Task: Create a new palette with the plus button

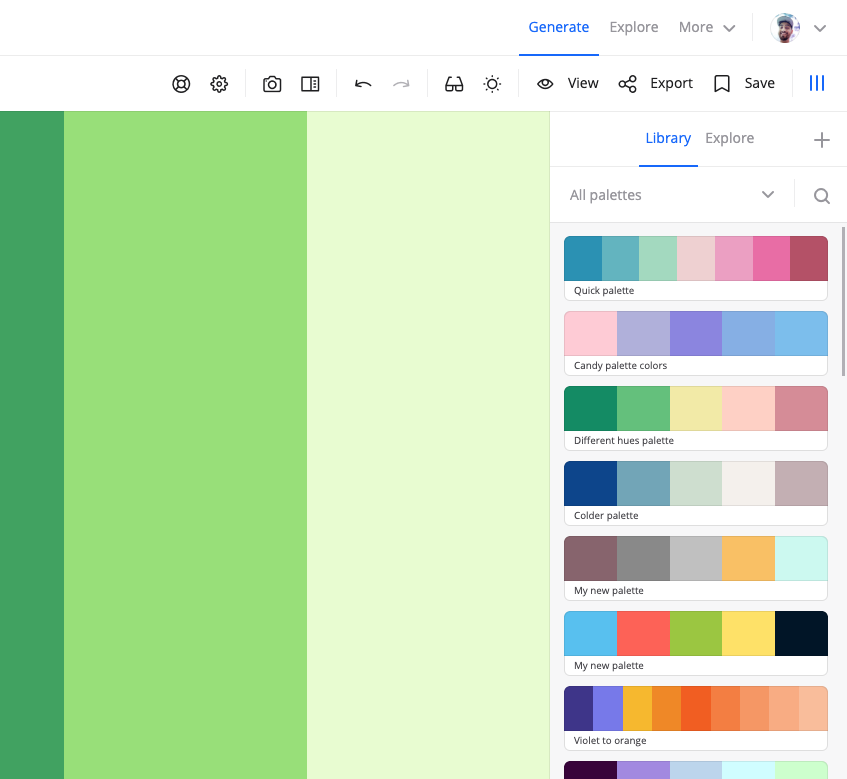Action: (x=822, y=140)
